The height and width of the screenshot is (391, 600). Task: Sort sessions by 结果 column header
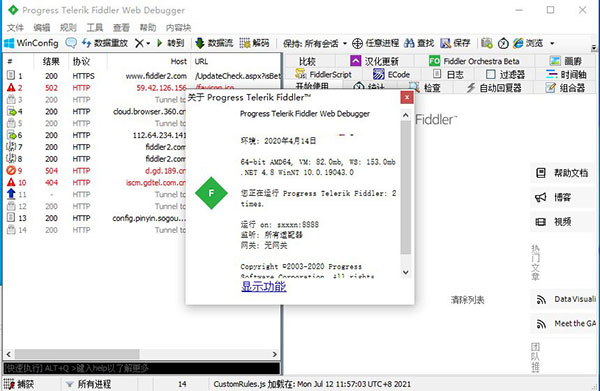(51, 61)
